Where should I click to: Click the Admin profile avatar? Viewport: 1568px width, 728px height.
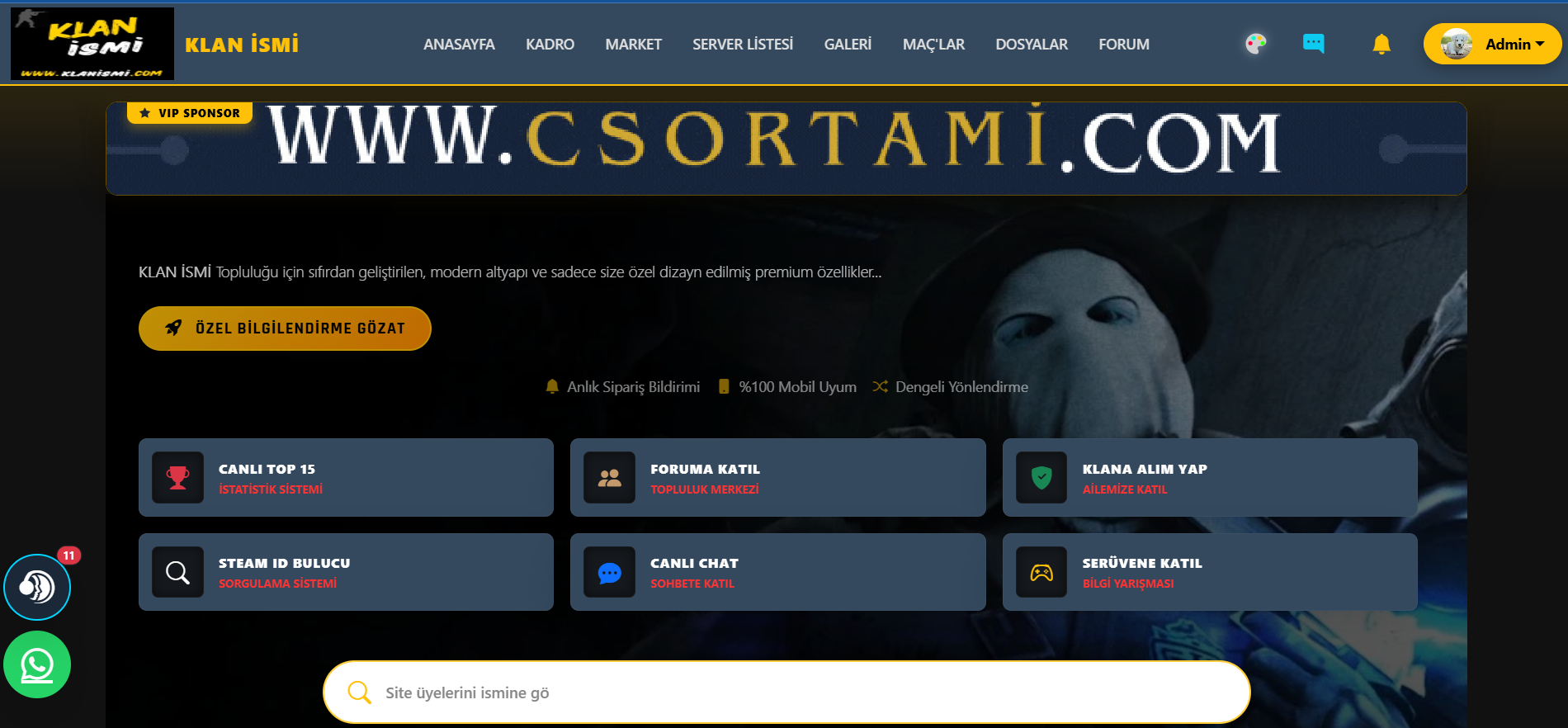[1457, 44]
